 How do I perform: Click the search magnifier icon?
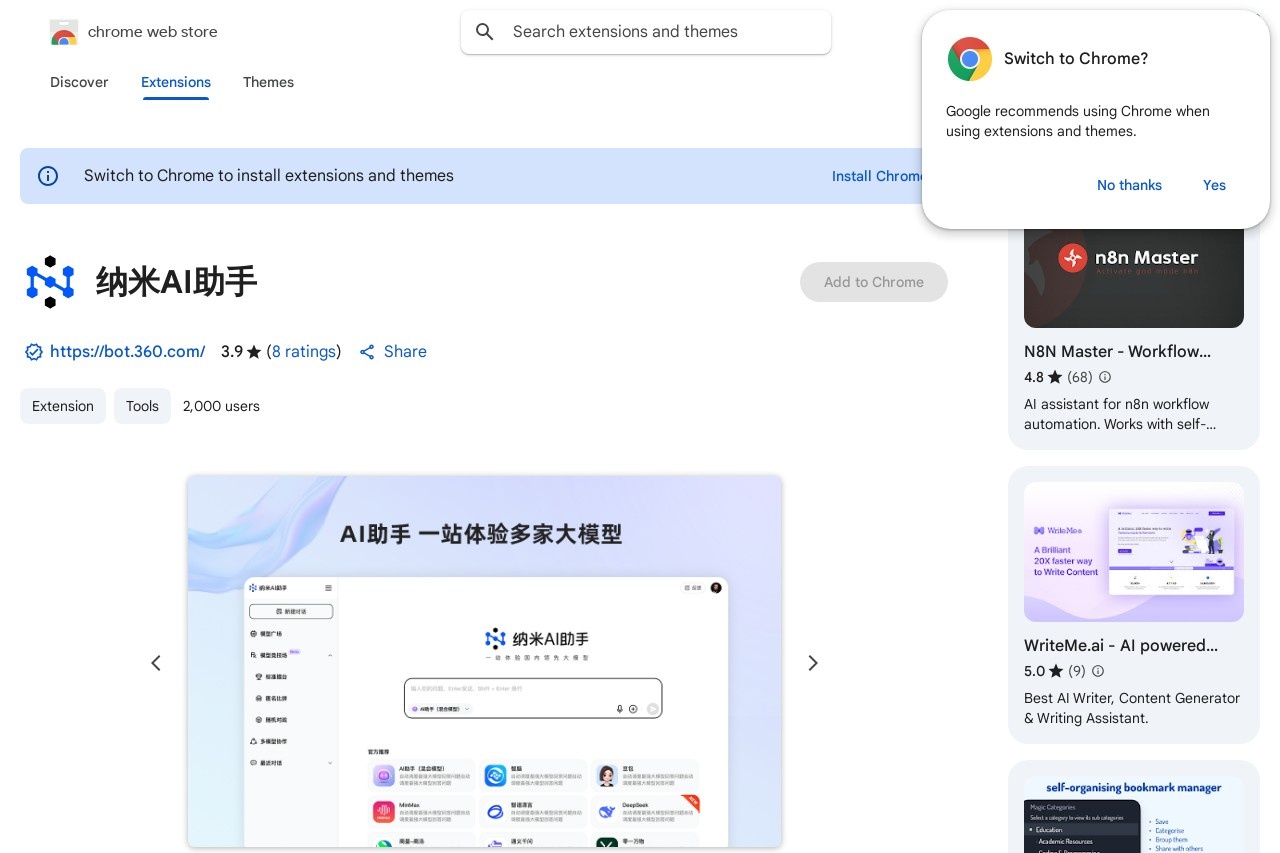coord(485,32)
